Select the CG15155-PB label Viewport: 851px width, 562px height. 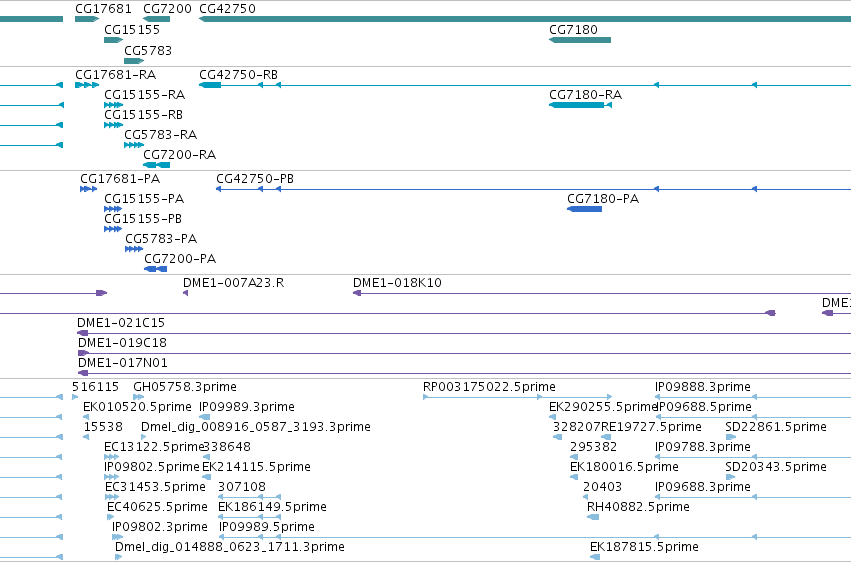[143, 219]
